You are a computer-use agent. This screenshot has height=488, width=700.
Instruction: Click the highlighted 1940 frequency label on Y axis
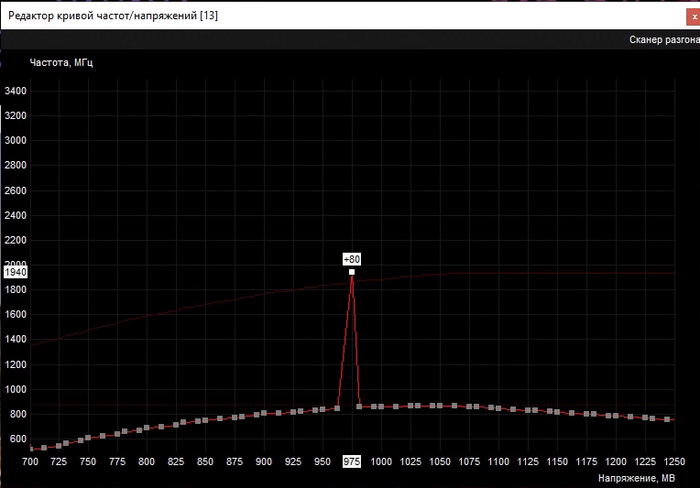(x=15, y=272)
